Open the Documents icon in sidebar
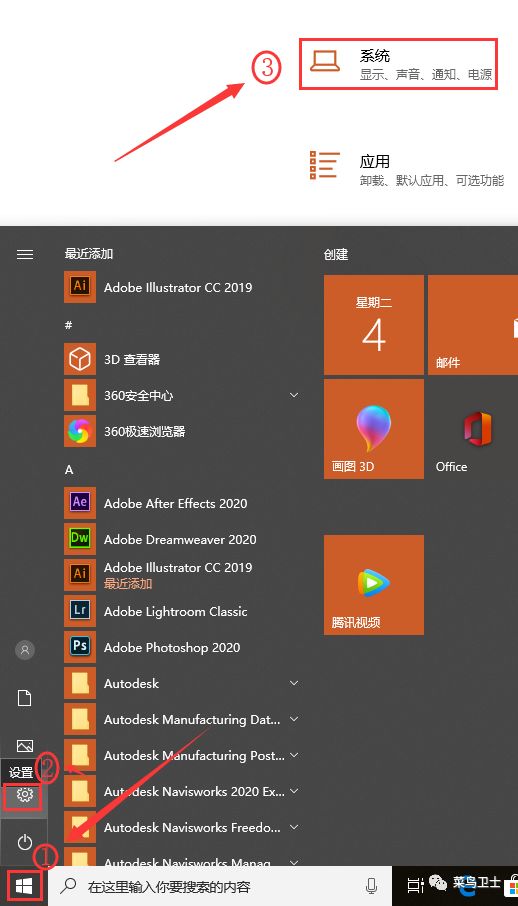This screenshot has height=906, width=518. click(x=24, y=698)
